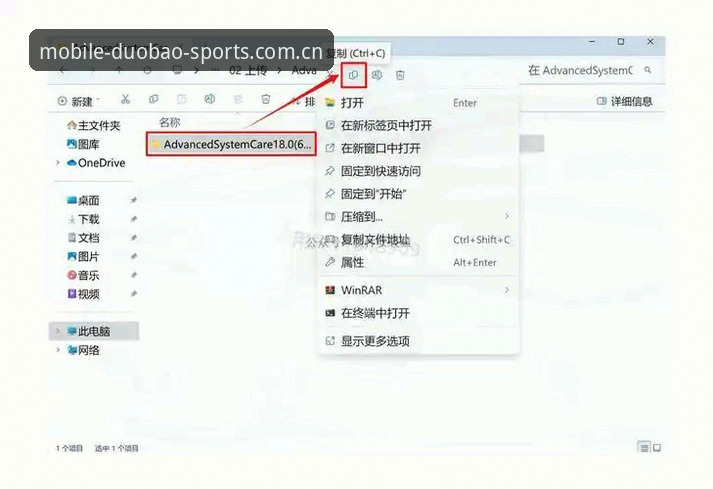Click the pin icon beside 桌面

(x=133, y=200)
